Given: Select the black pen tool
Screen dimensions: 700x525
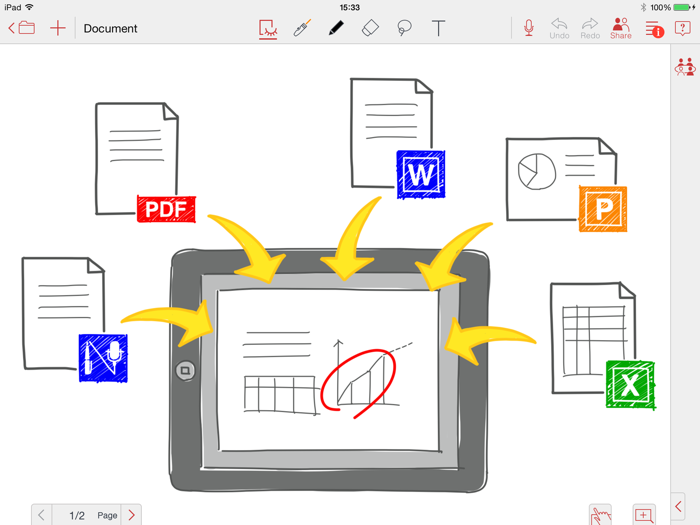Looking at the screenshot, I should [336, 28].
